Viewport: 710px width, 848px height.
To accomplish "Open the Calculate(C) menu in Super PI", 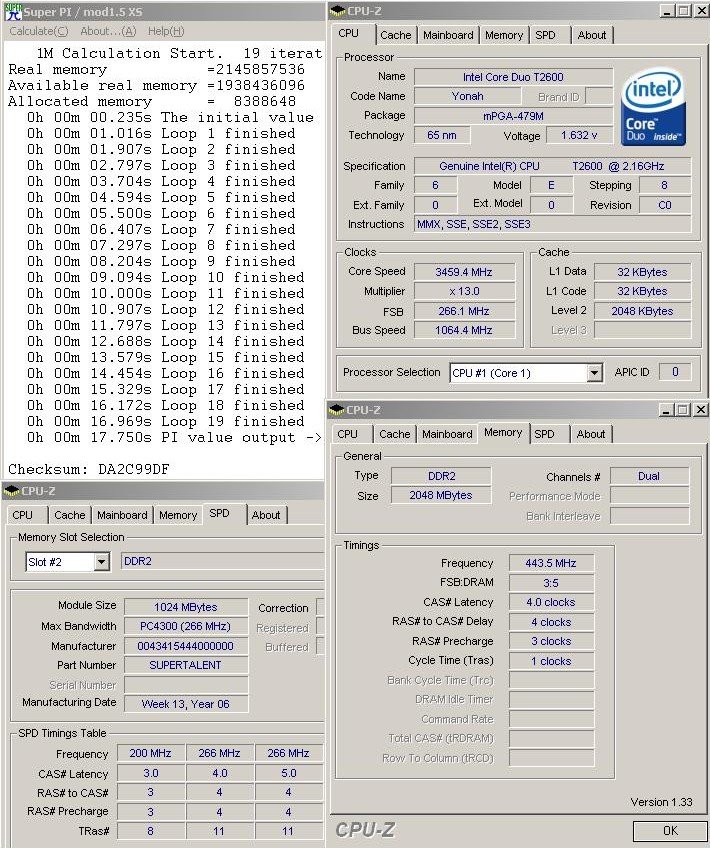I will (39, 31).
